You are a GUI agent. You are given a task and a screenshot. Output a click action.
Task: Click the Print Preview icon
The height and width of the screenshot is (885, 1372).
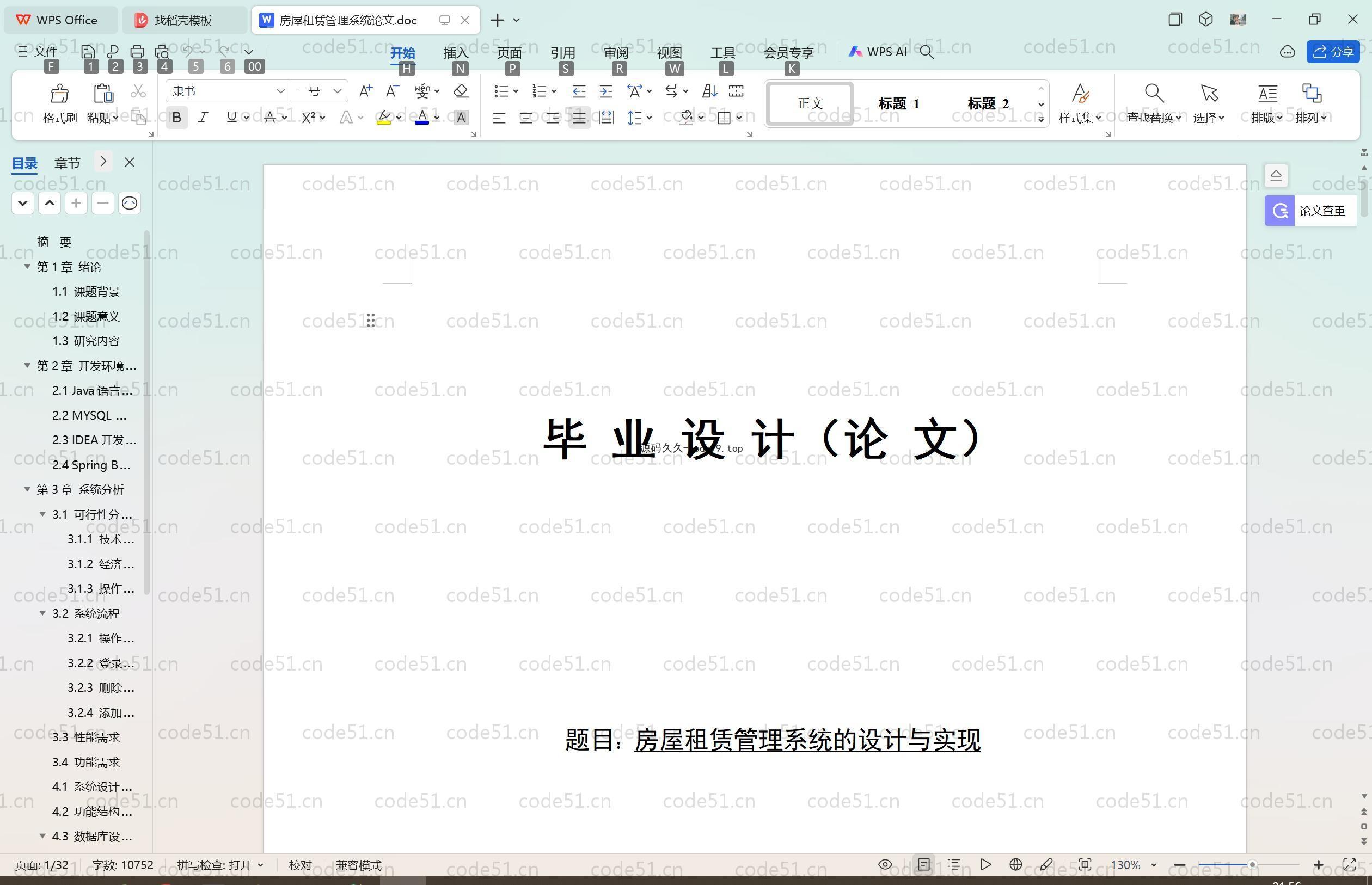[x=162, y=52]
